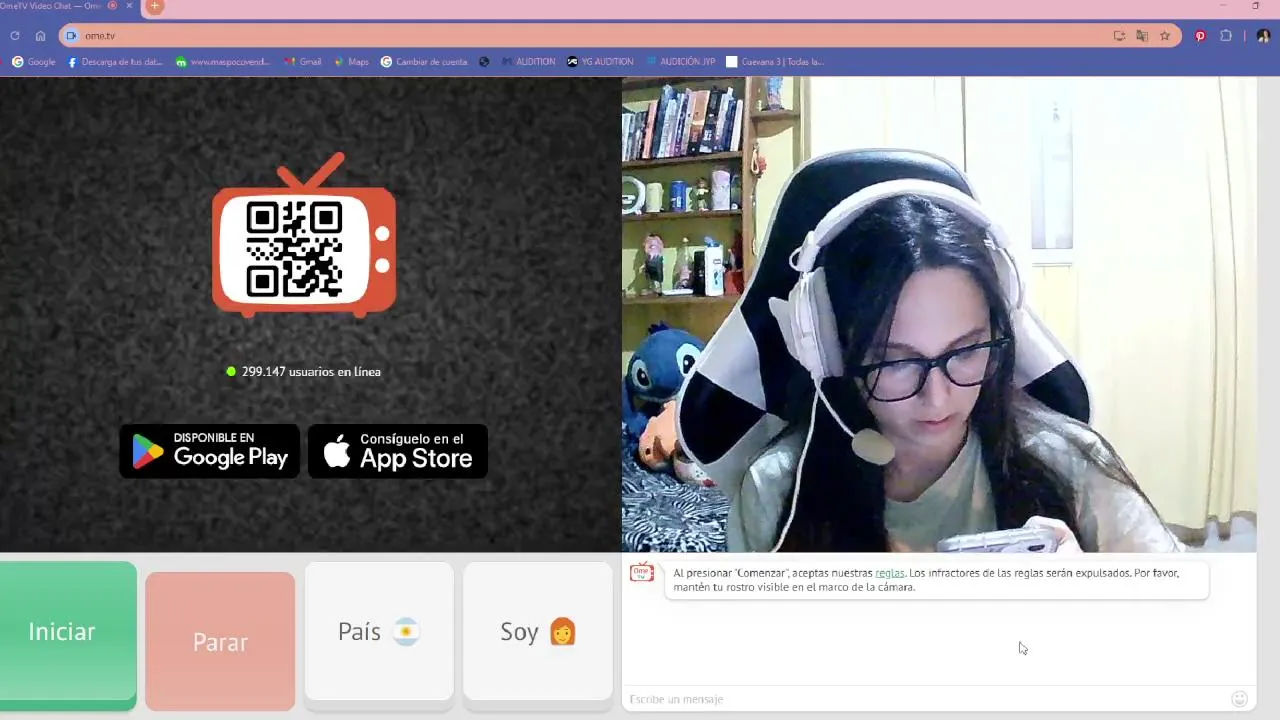Open the 'Cambiar de cuenta' bookmark
The image size is (1280, 720).
(424, 62)
